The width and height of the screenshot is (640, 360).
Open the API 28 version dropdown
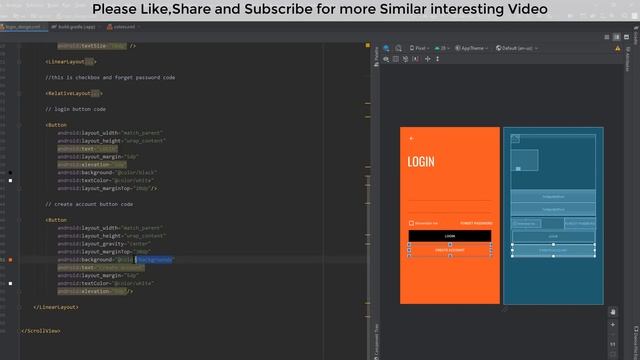pos(442,48)
